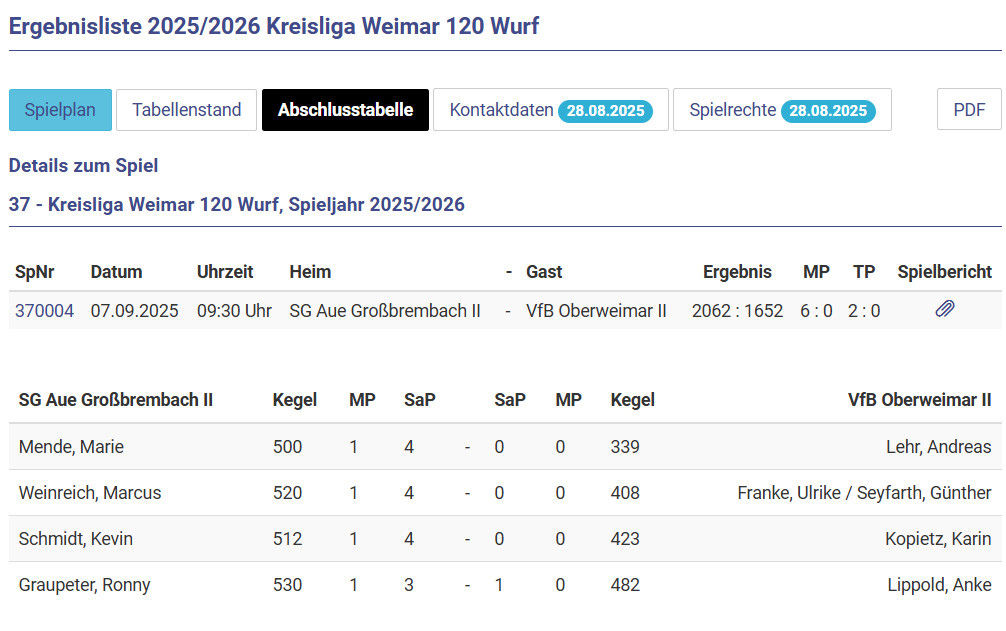Select player Weinreich, Marcus

[90, 493]
